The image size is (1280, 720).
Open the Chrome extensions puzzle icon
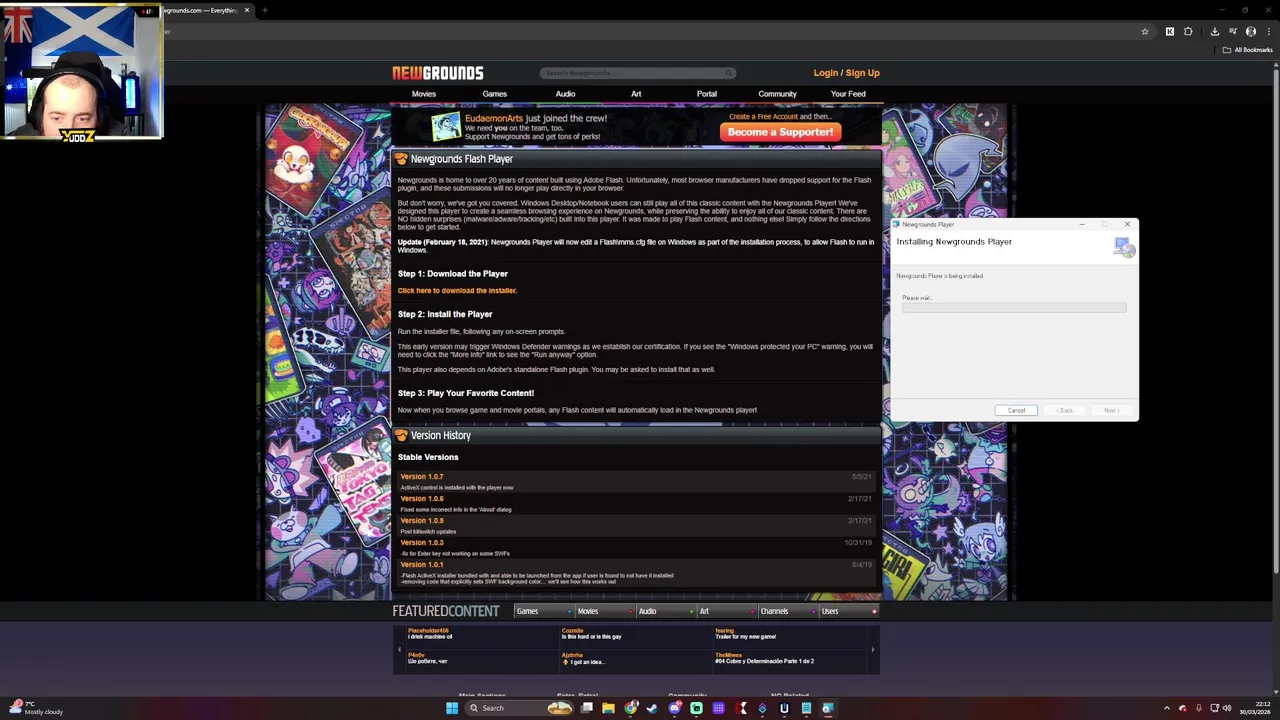point(1188,31)
